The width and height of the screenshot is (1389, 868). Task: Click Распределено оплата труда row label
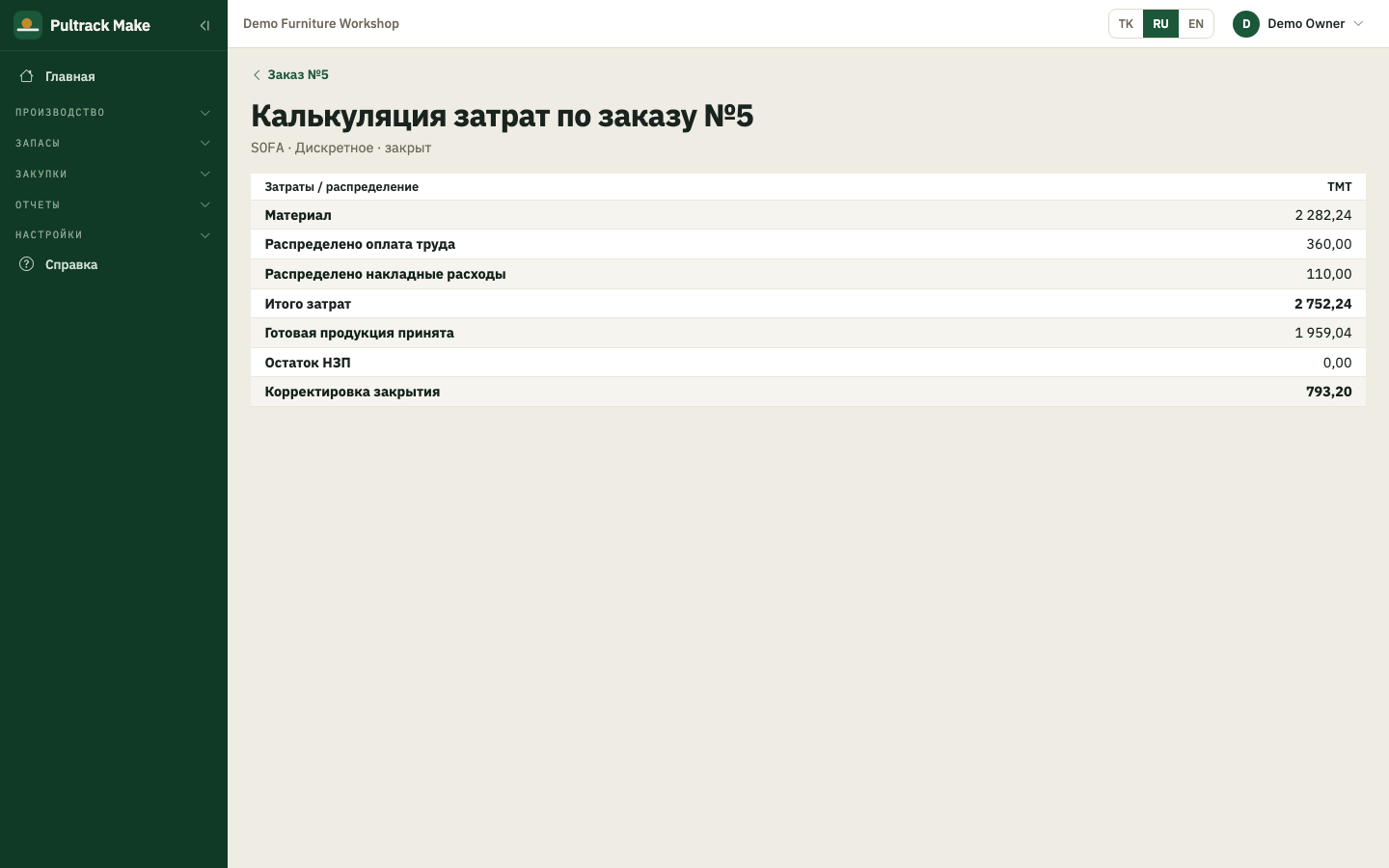click(x=360, y=244)
